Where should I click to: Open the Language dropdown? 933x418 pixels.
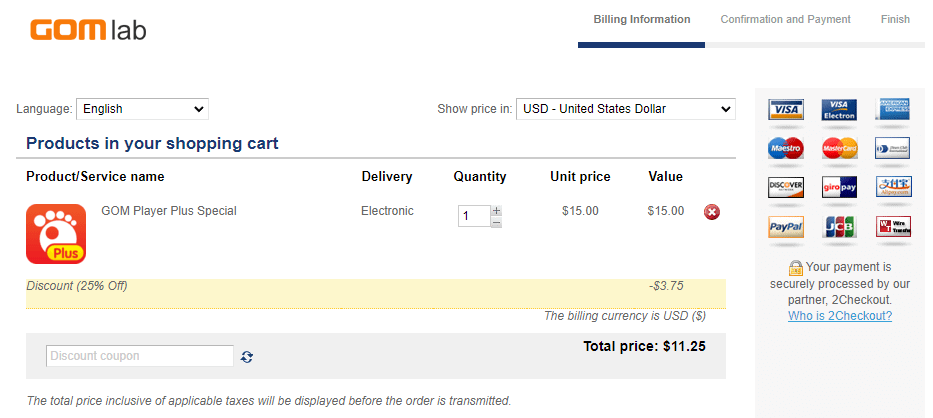(142, 109)
